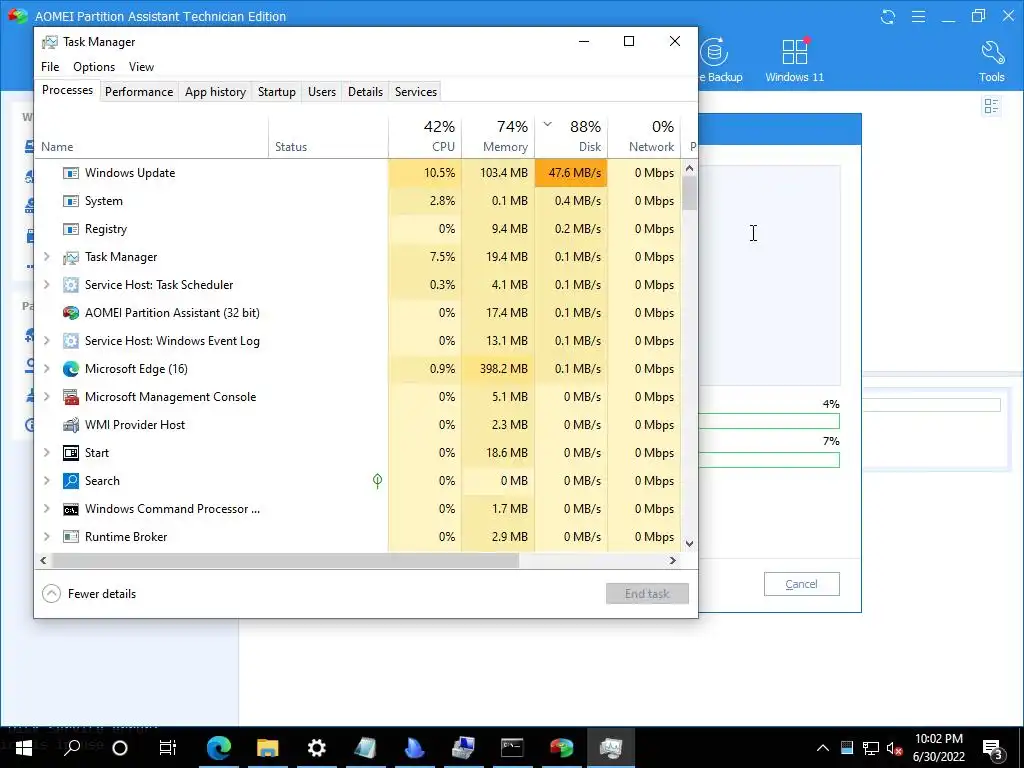Open Microsoft Edge from the taskbar

tap(219, 747)
